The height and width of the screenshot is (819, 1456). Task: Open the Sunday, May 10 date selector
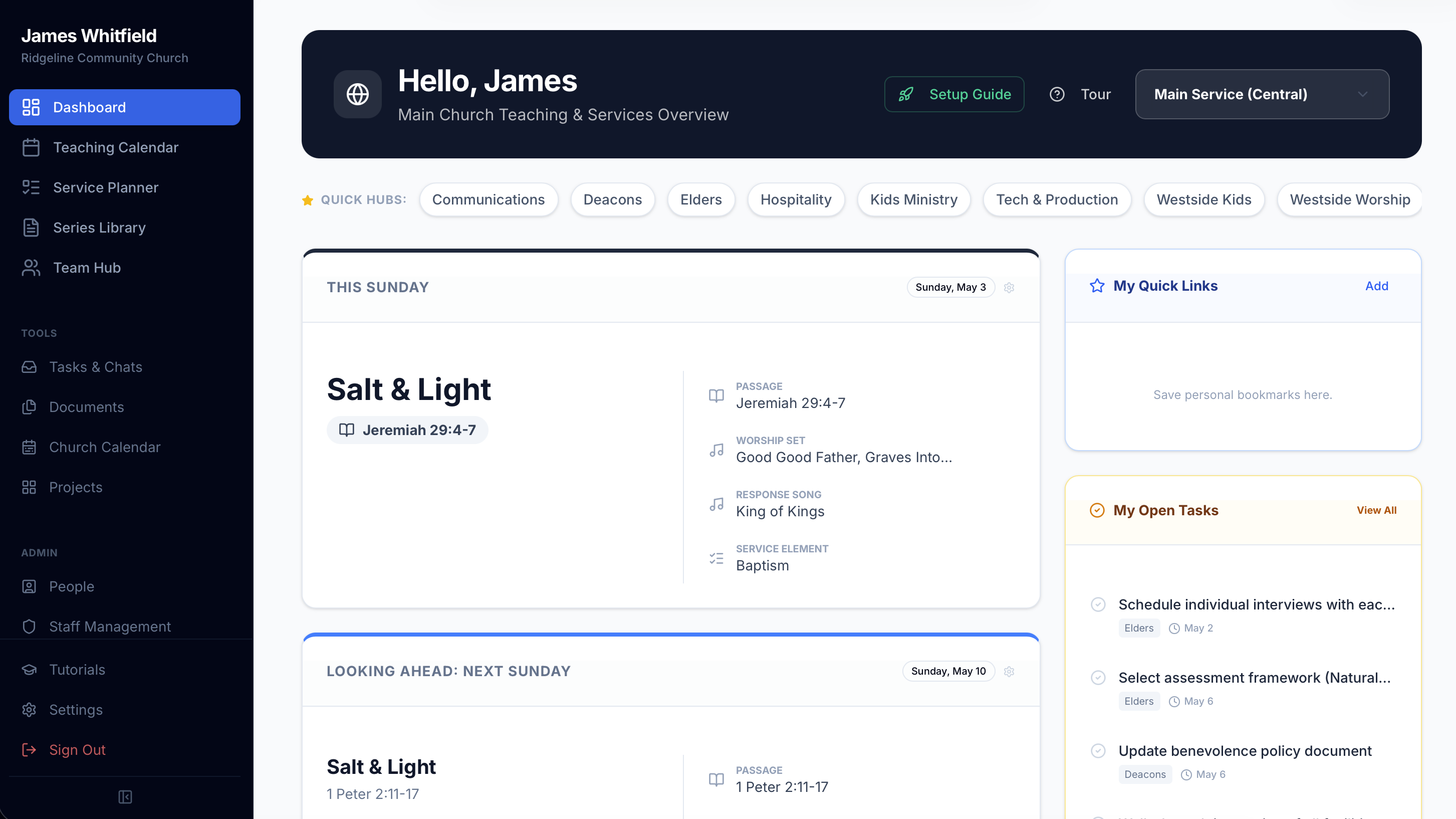(948, 671)
